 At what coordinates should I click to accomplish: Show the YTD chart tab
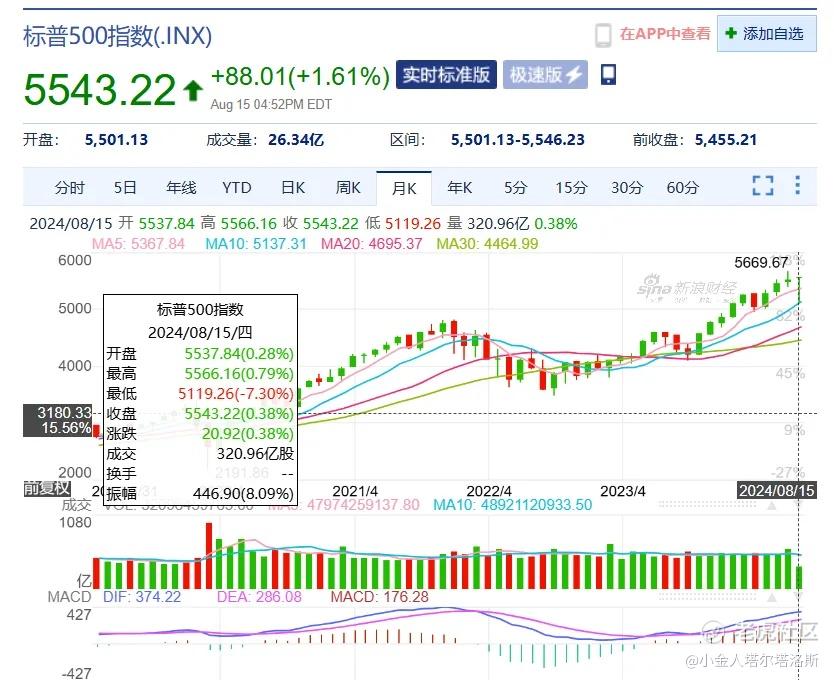pyautogui.click(x=237, y=188)
